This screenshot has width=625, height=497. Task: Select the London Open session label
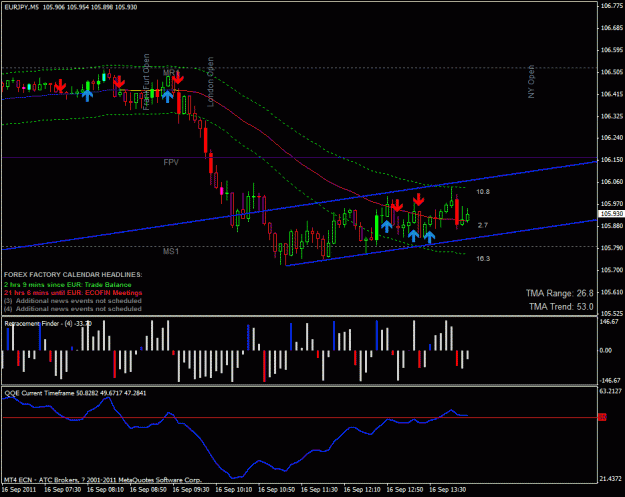point(210,82)
